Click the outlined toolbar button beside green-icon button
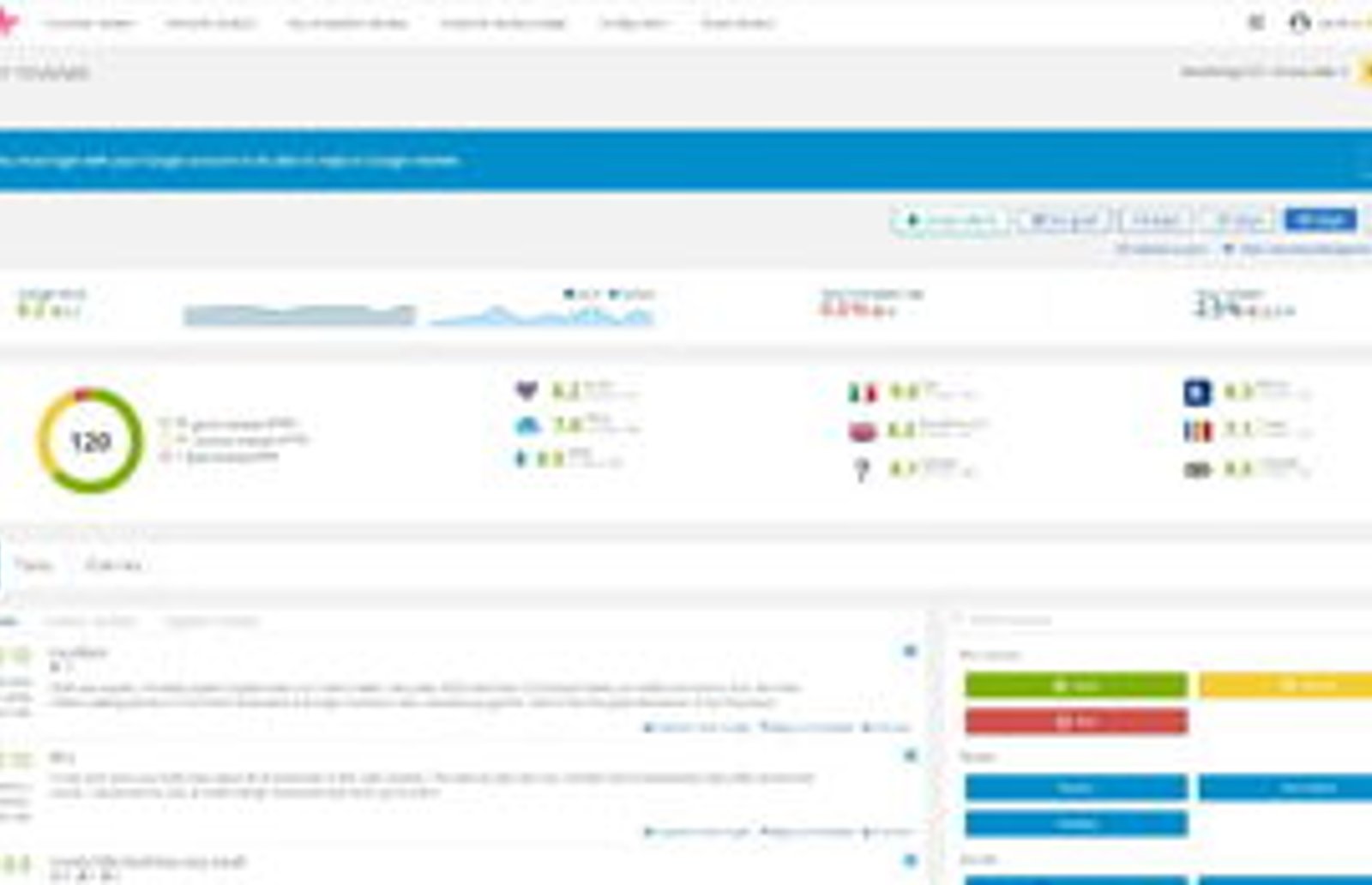The height and width of the screenshot is (885, 1372). [x=1063, y=221]
